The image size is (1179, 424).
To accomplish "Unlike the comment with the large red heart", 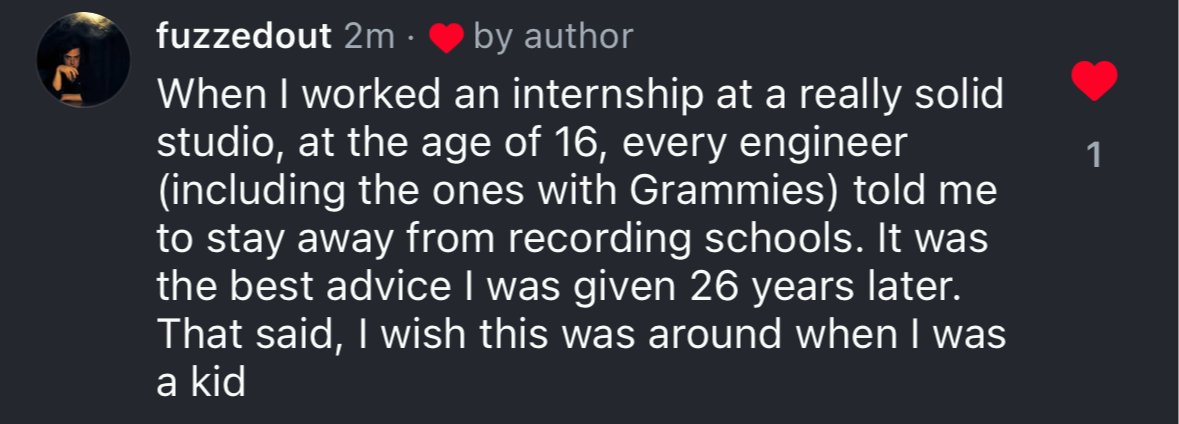I will point(1093,80).
